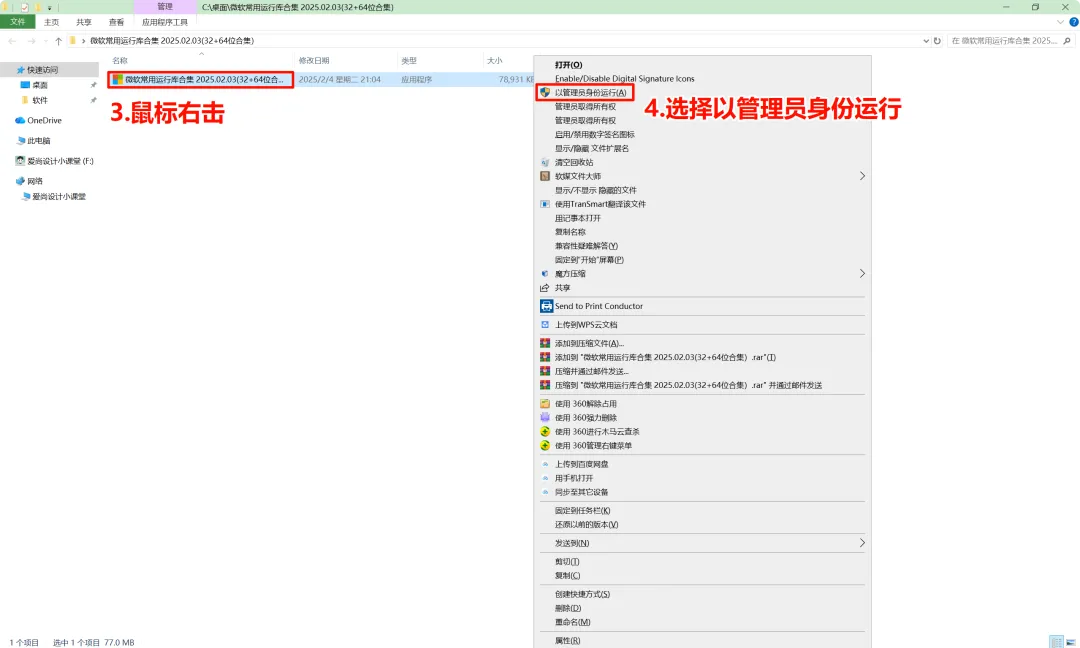Click the WinRAR icon for 压缩并通过邮件发送...
Screen dimensions: 1080x648
click(x=545, y=371)
